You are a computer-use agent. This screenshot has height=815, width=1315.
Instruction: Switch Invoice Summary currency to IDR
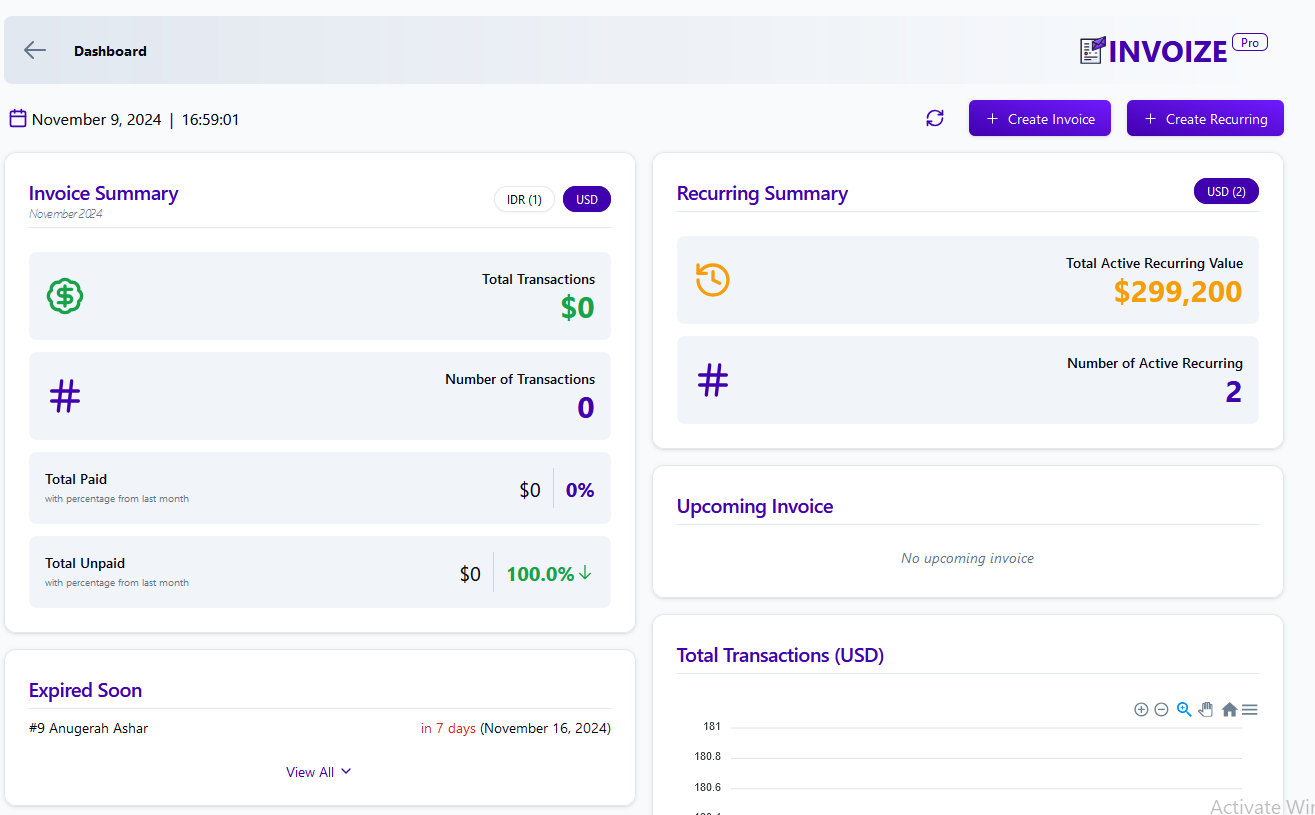[524, 199]
